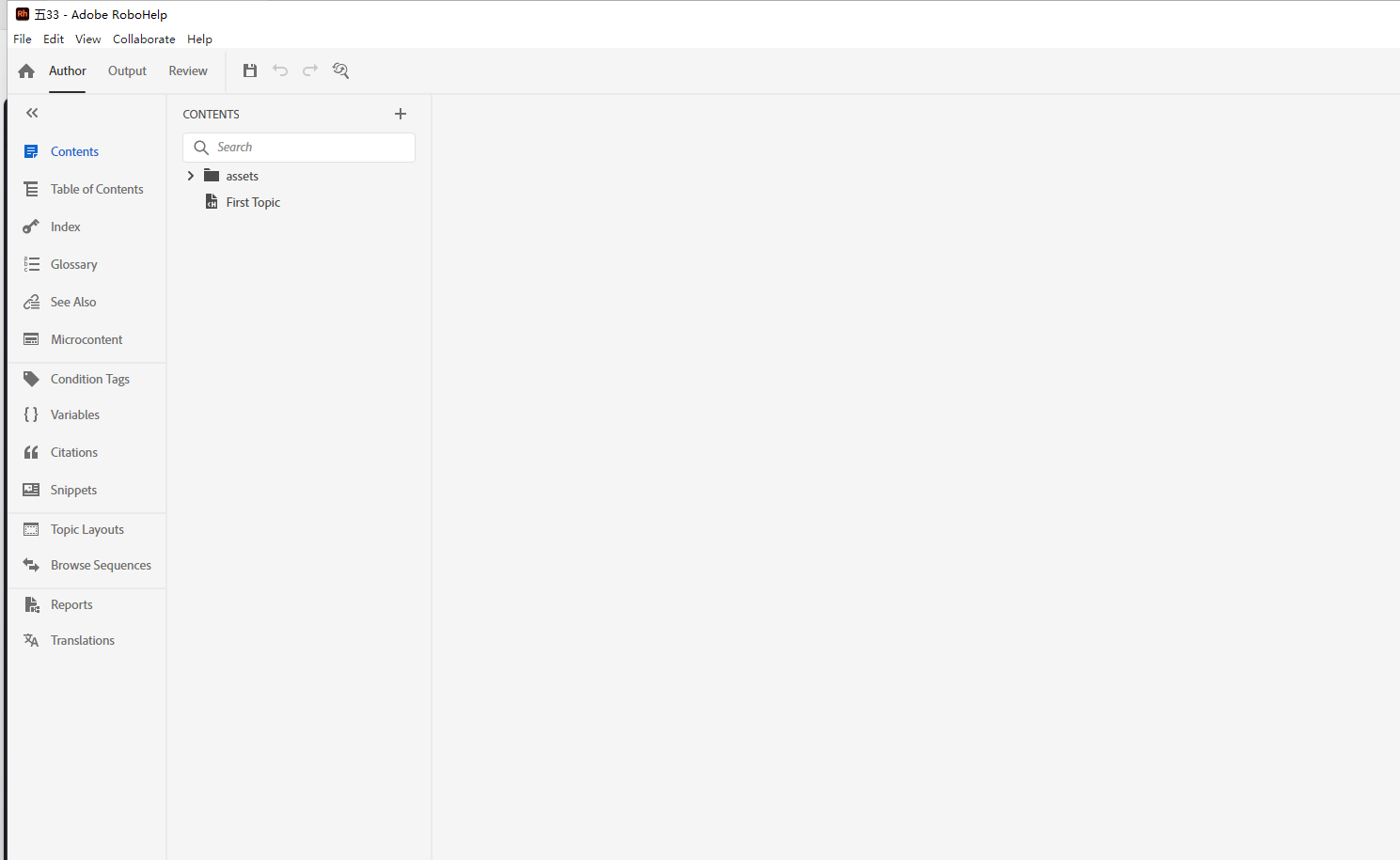
Task: Click the See Also link icon
Action: (31, 302)
